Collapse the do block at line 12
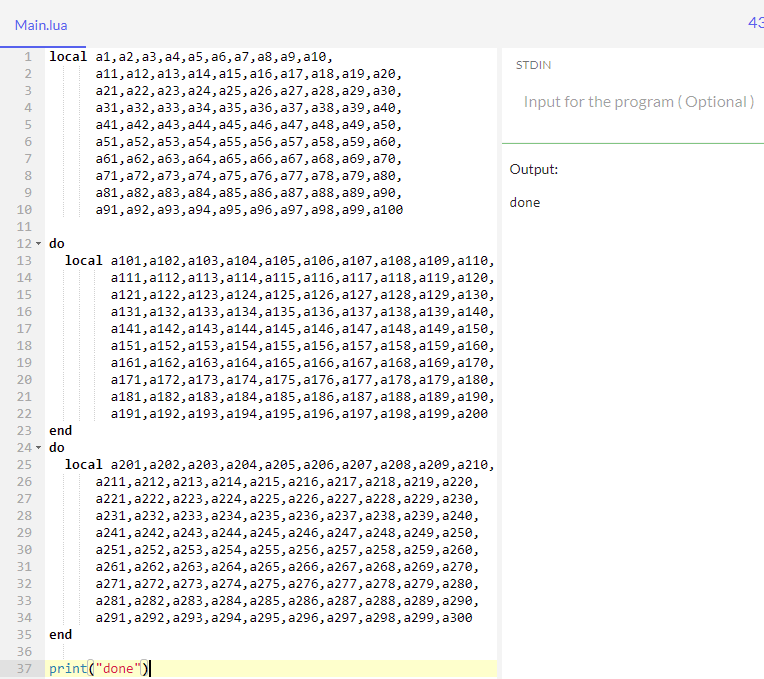The image size is (764, 679). 38,244
